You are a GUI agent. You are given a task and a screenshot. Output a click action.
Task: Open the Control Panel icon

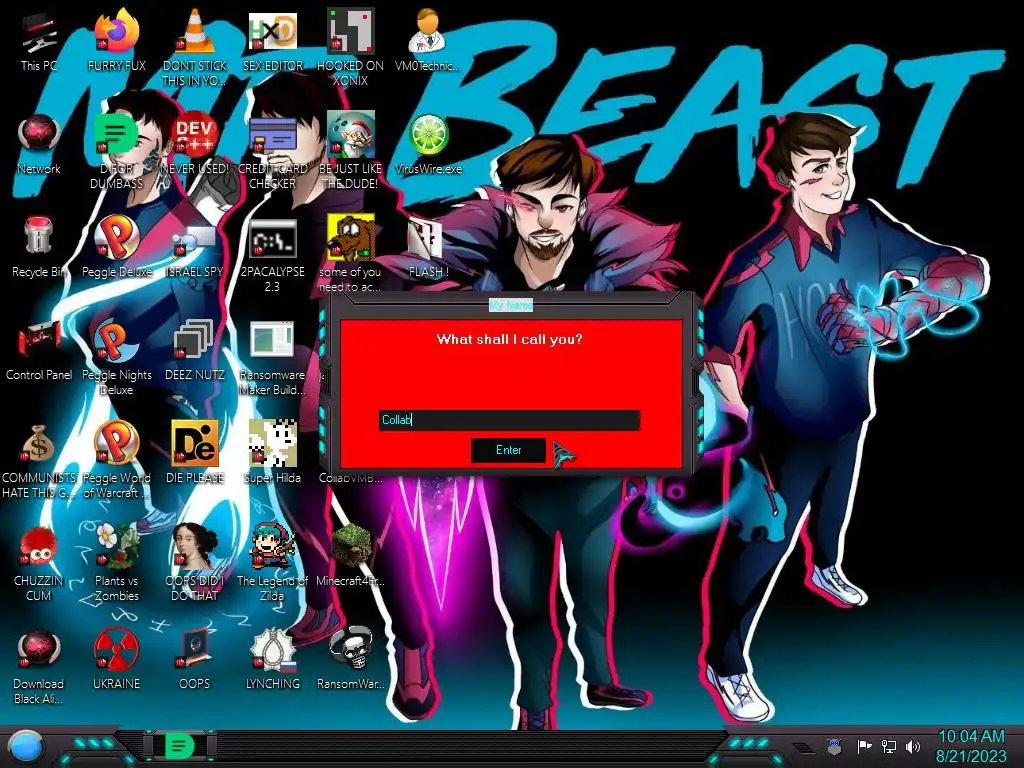click(39, 341)
